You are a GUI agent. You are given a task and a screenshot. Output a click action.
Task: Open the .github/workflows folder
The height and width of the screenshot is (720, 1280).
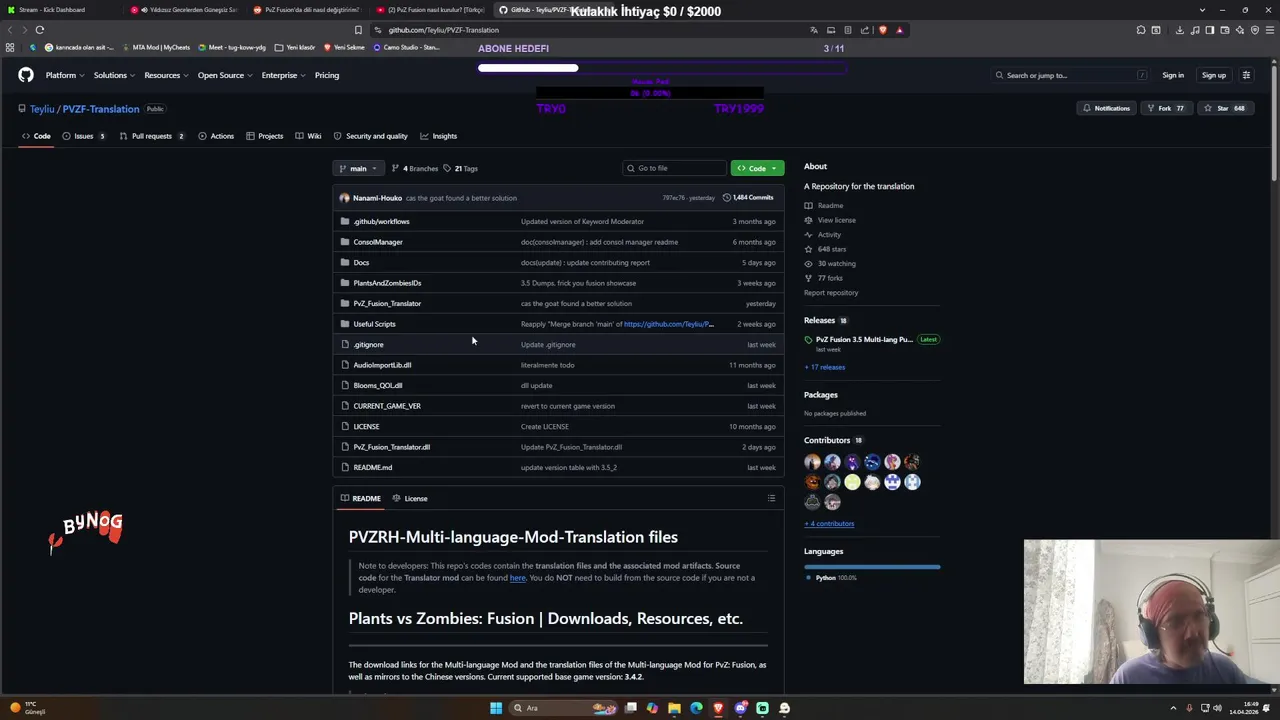point(381,222)
